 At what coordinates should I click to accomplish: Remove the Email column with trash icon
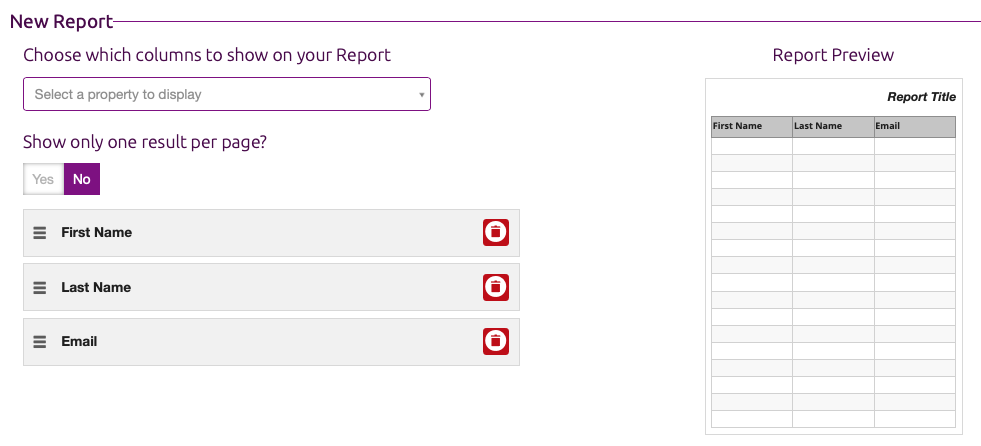495,341
